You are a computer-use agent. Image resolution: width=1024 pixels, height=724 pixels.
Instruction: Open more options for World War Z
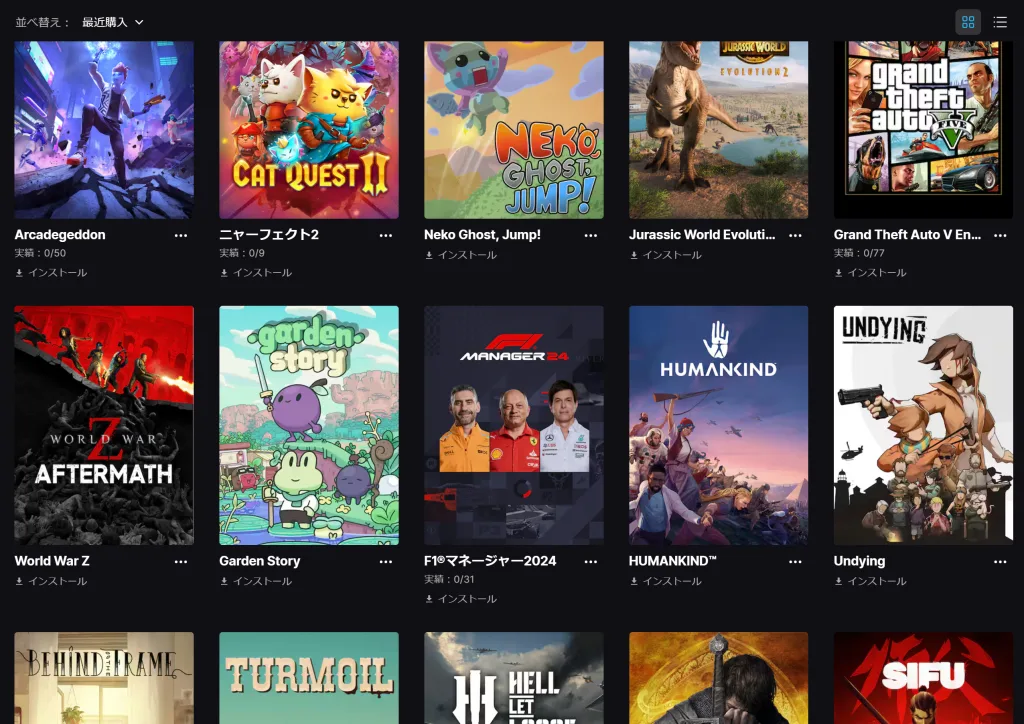[181, 561]
